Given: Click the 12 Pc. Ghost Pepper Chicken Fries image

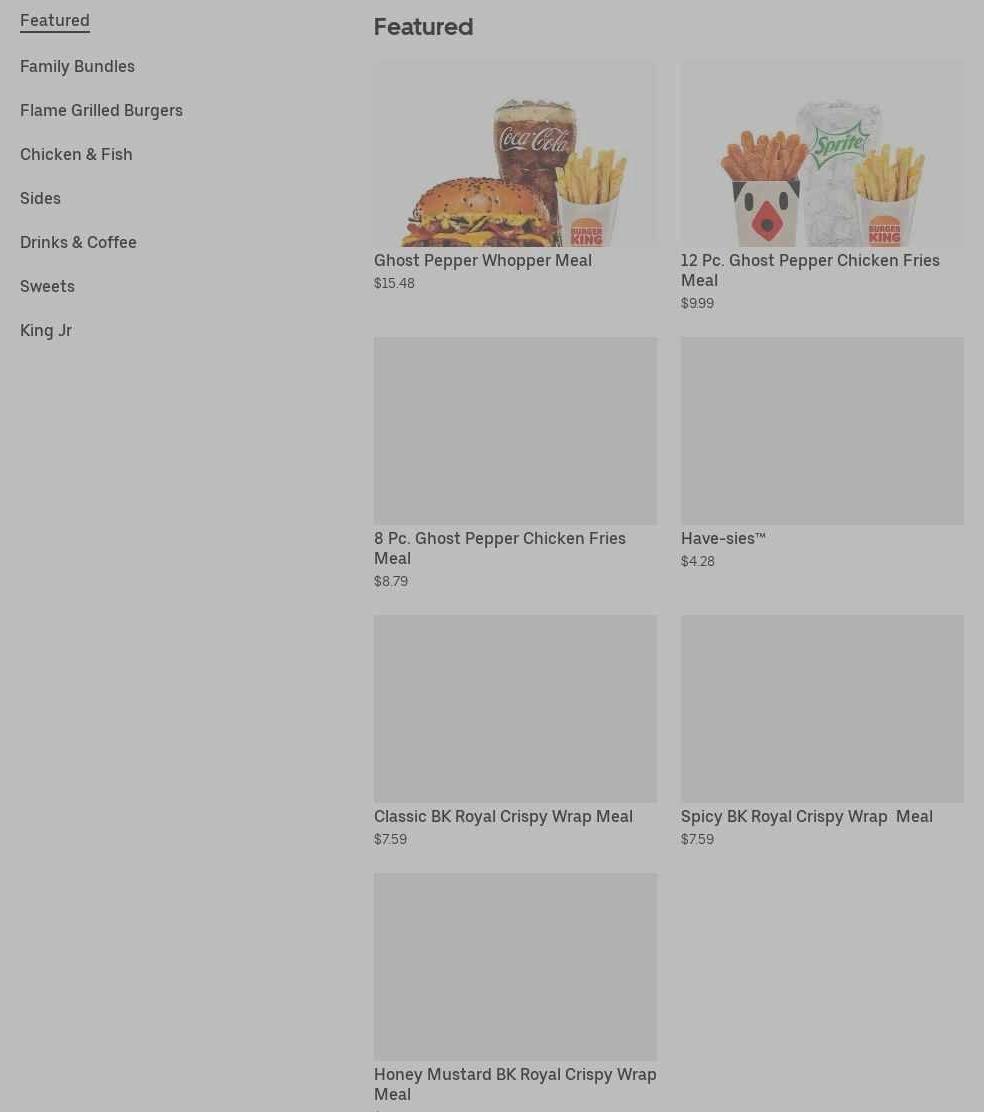Looking at the screenshot, I should (x=822, y=153).
